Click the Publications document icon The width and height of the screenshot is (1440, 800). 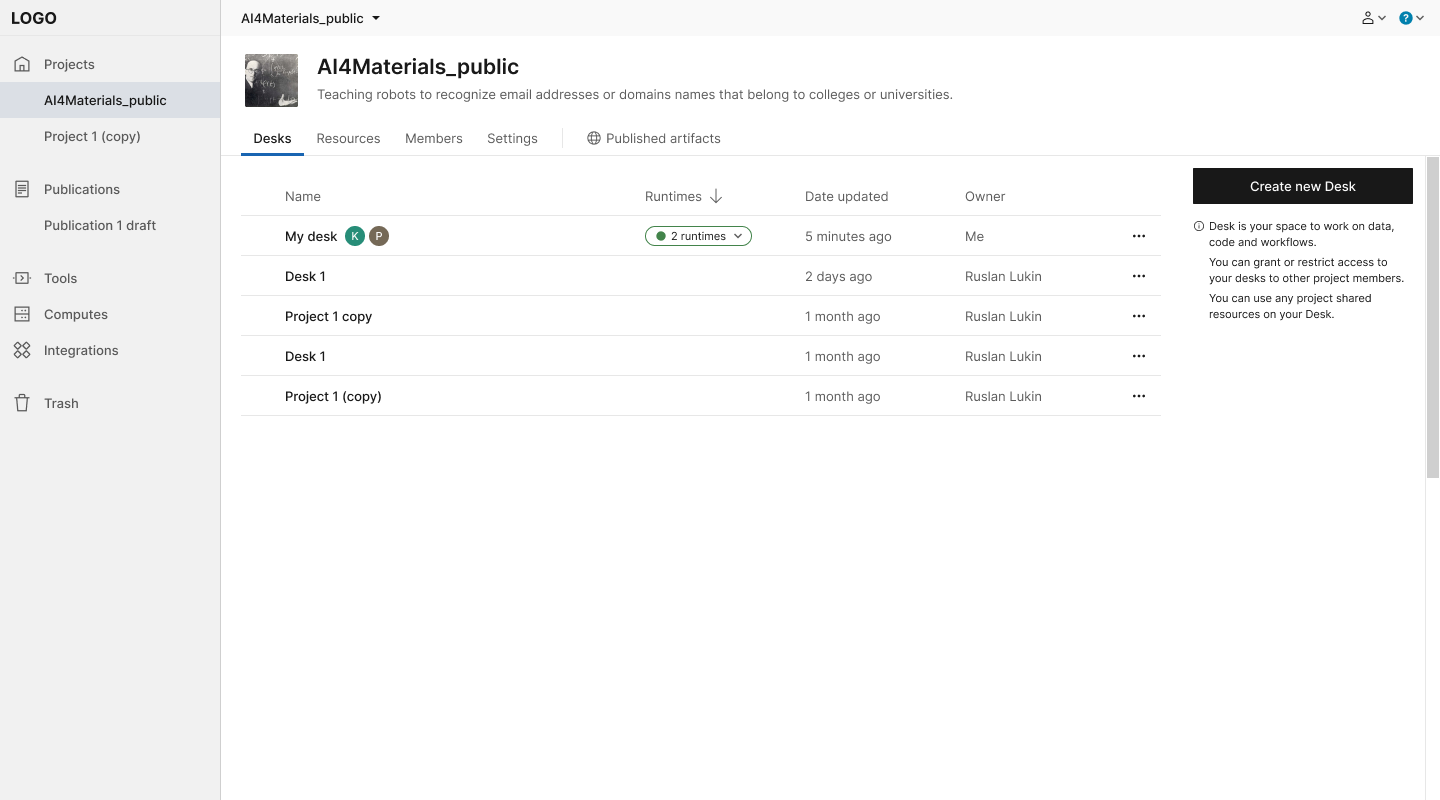point(22,189)
